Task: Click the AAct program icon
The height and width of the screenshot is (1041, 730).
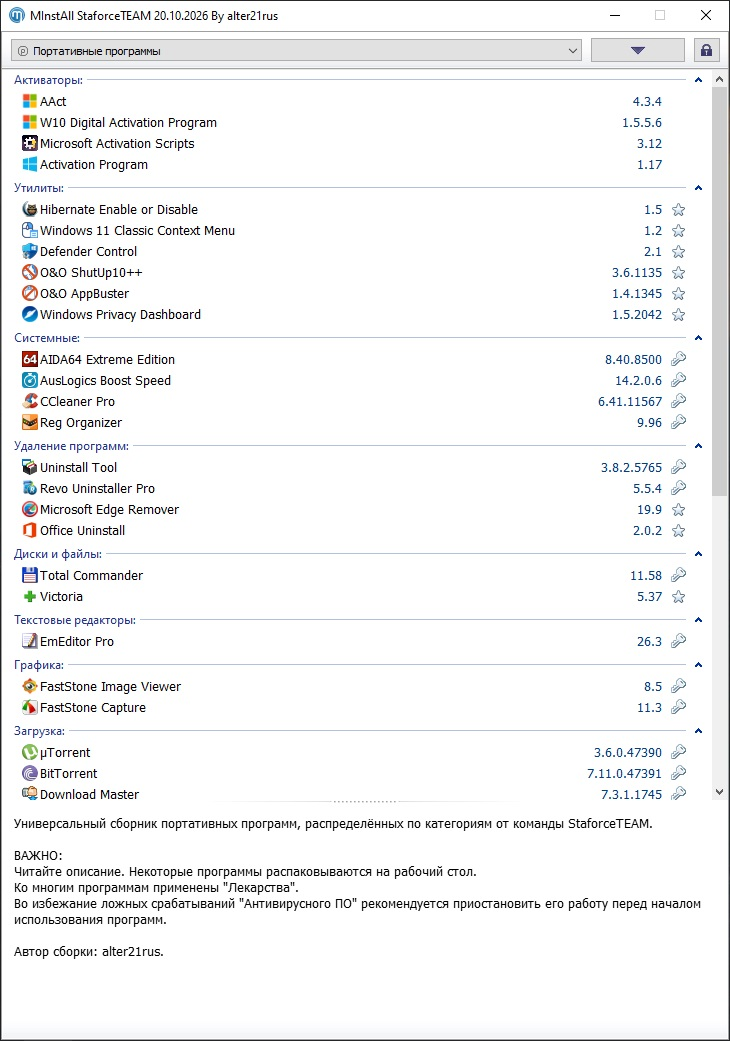Action: (29, 102)
